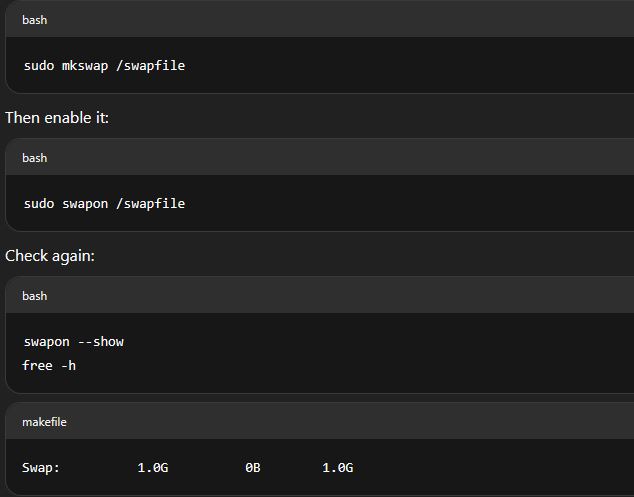Click the 'Check again:' text
Viewport: 634px width, 497px height.
pos(50,256)
